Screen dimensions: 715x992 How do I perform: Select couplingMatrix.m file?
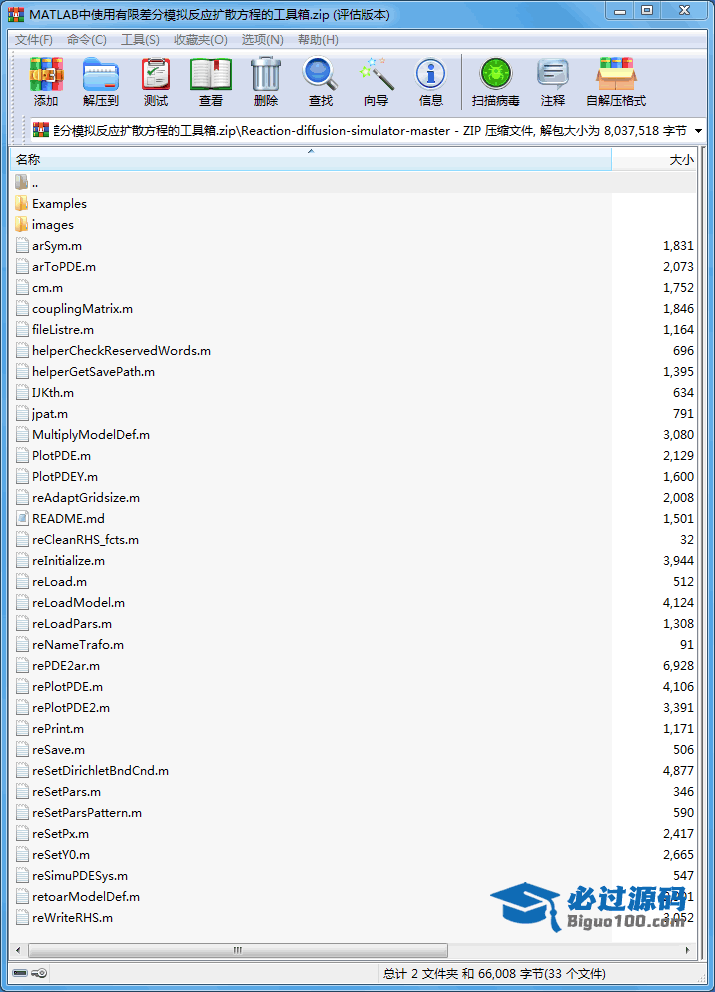coord(82,308)
